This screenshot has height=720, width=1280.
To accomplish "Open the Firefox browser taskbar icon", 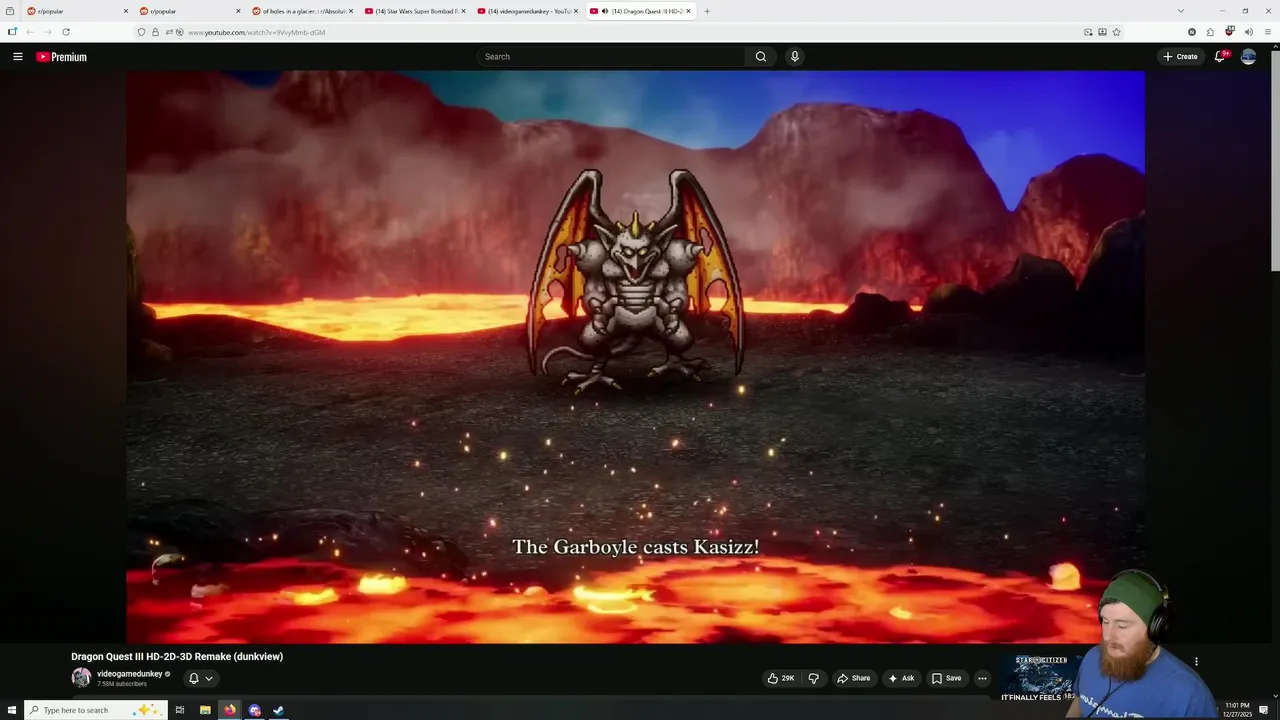I will 230,710.
